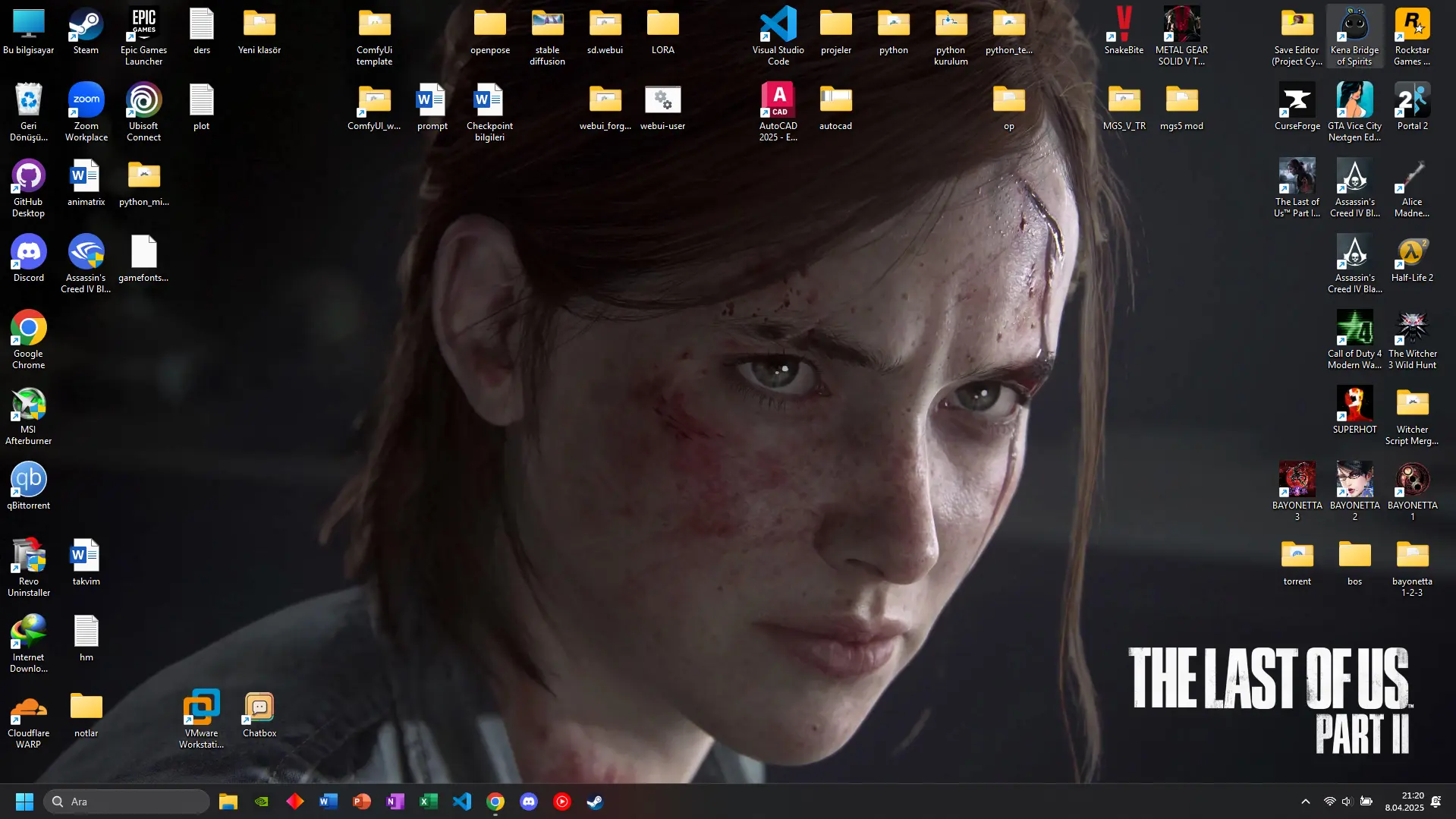Open the clock and date panel
Viewport: 1456px width, 819px height.
(x=1404, y=802)
